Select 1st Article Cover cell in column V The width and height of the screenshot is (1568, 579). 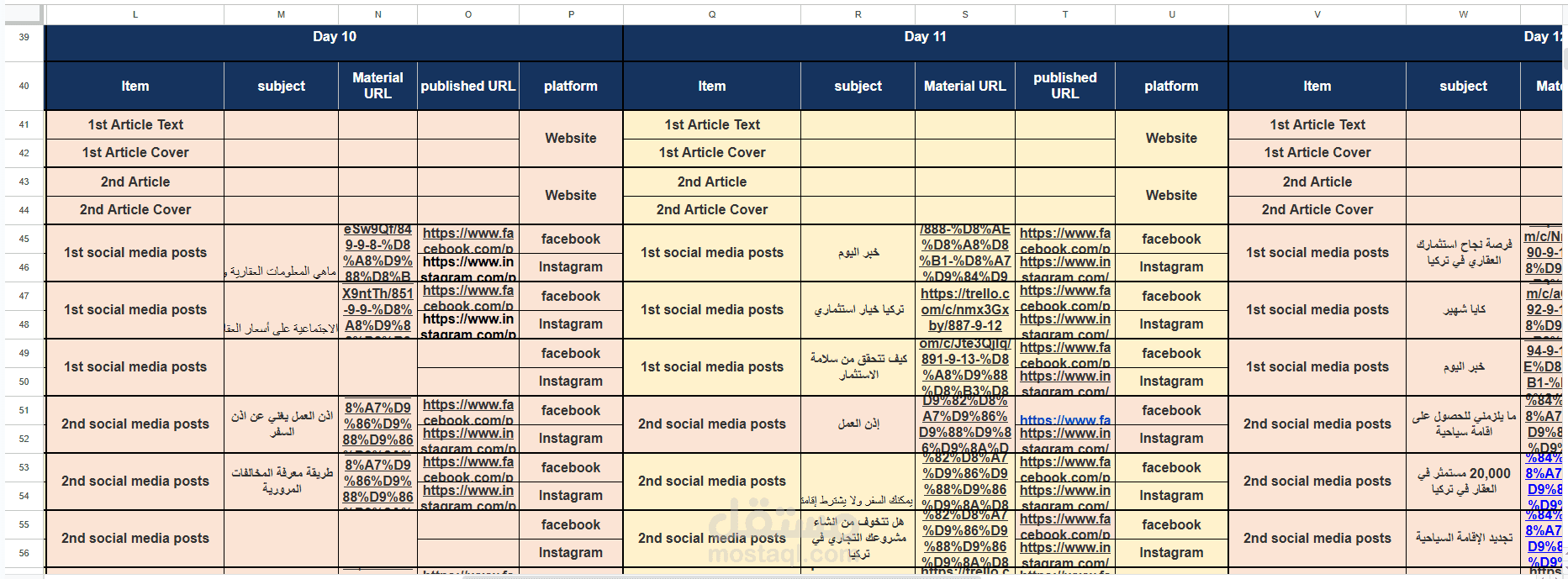[x=1317, y=153]
